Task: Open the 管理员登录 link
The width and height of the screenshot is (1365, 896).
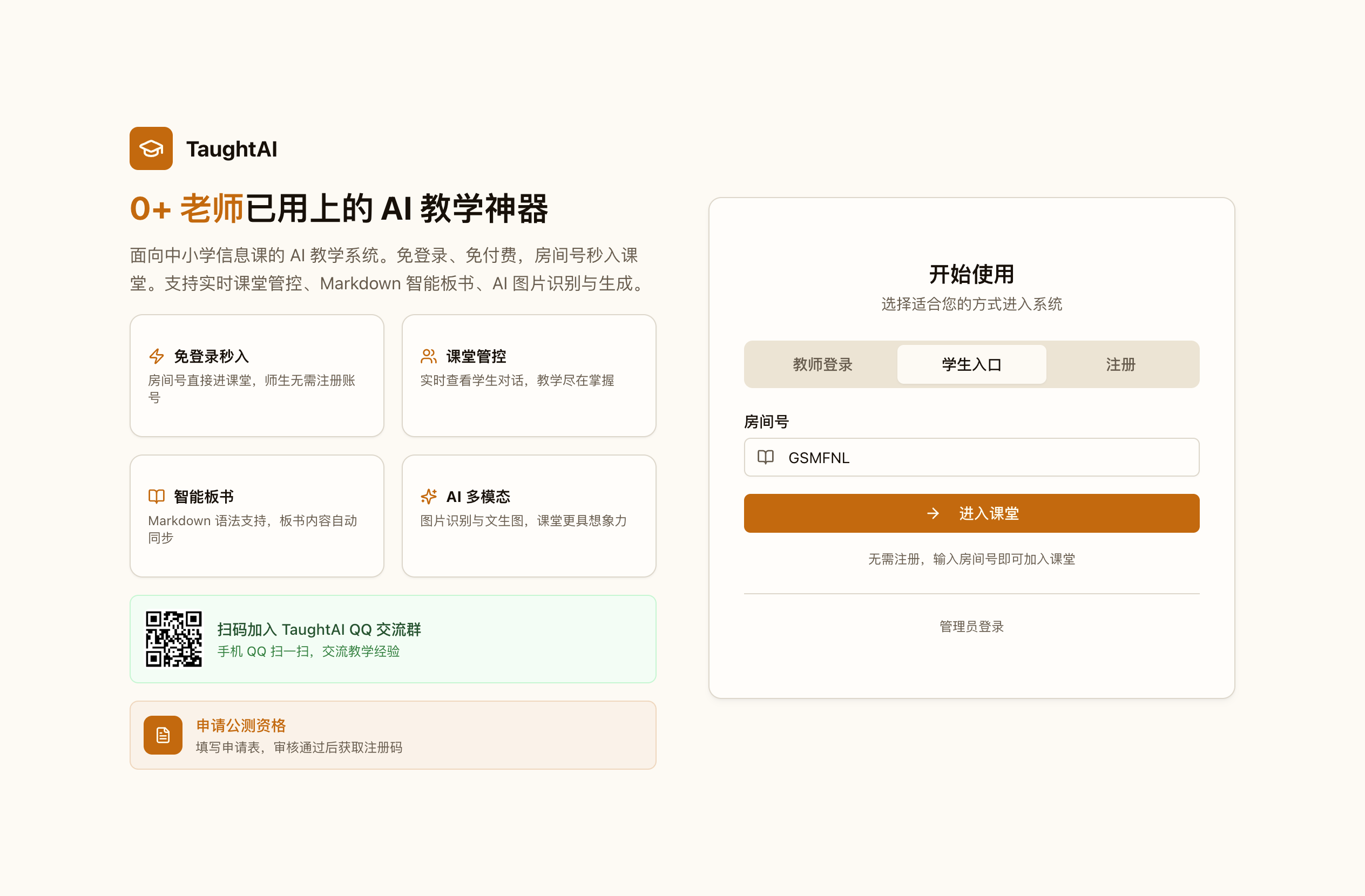Action: (x=971, y=626)
